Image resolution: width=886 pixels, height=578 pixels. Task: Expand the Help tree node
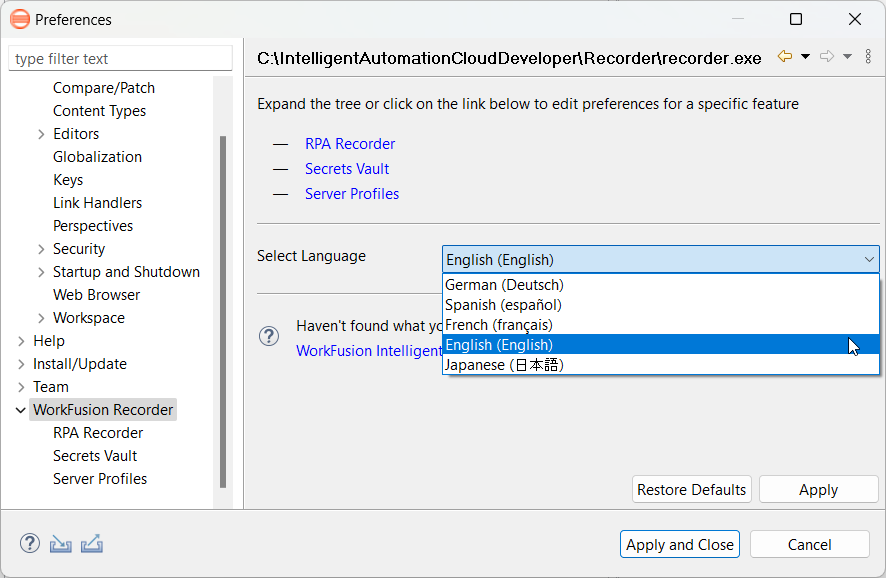tap(21, 341)
